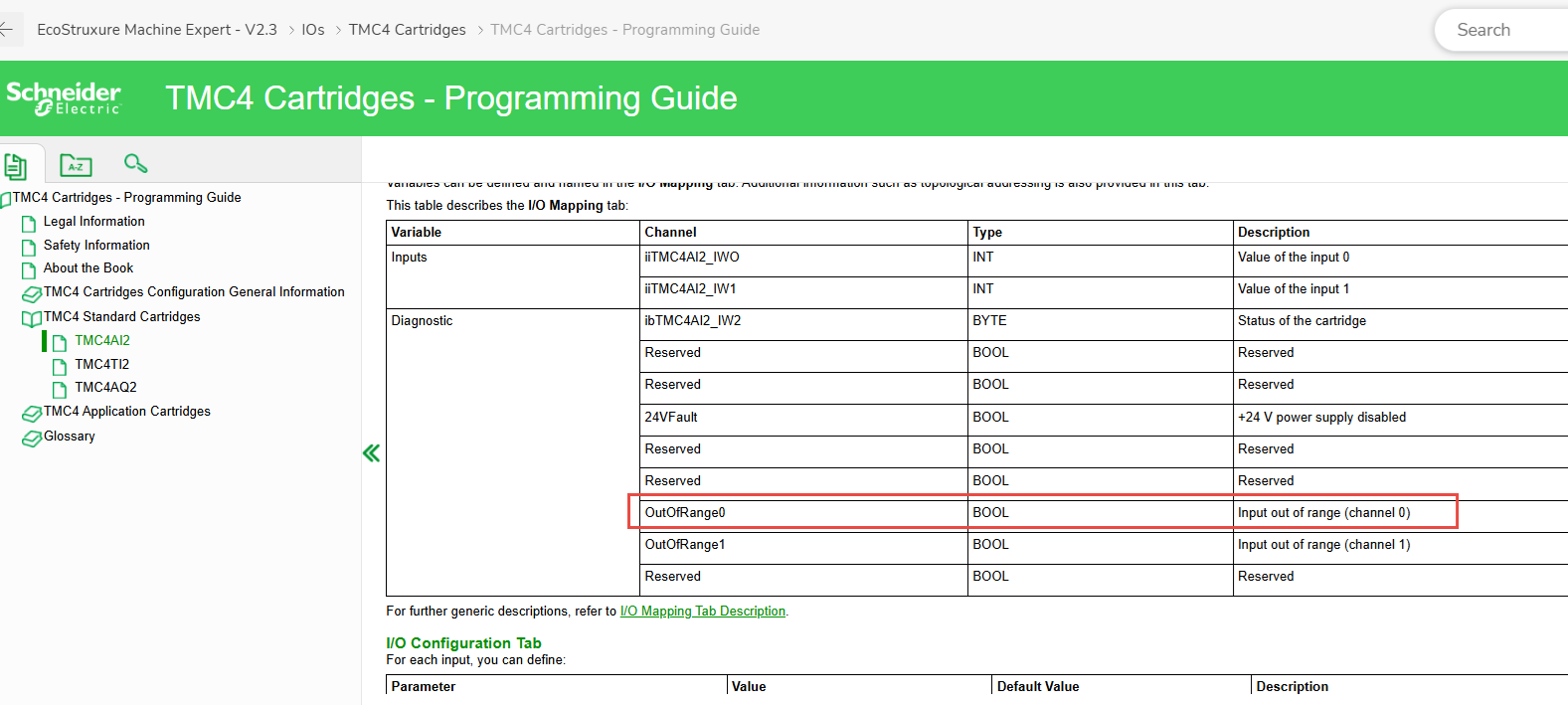Viewport: 1568px width, 705px height.
Task: Select the TMC4AQ2 topic
Action: pyautogui.click(x=106, y=388)
